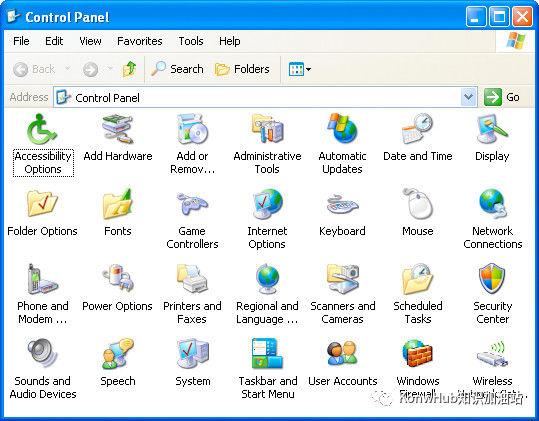The image size is (539, 421).
Task: Open the Views dropdown button
Action: 299,69
